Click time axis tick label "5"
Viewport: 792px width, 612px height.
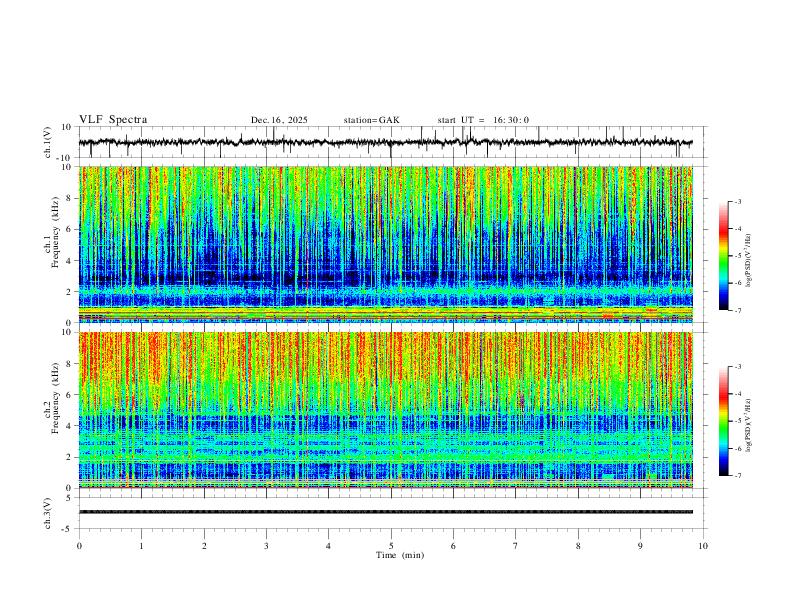click(391, 546)
